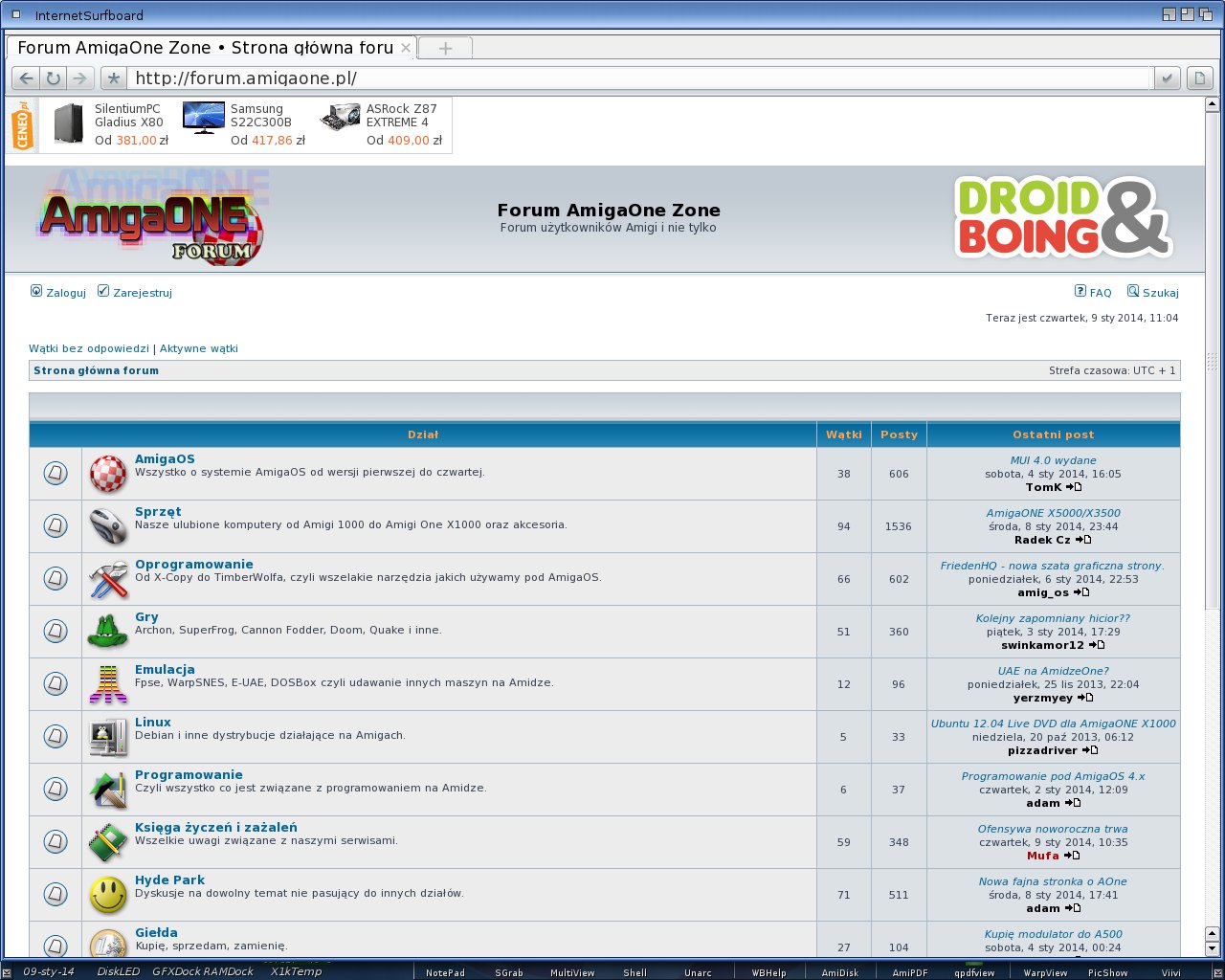Jump to latest post by swinkamor12
This screenshot has height=980, width=1225.
pos(1097,645)
